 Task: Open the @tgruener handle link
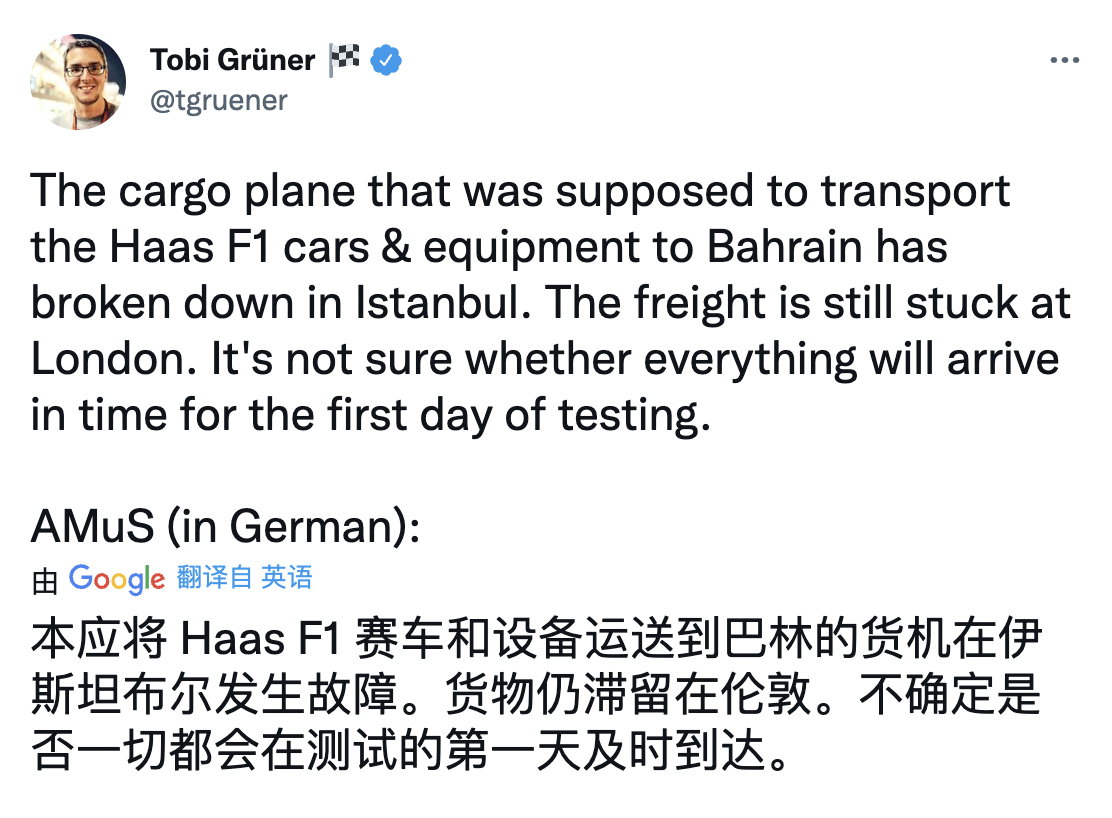click(219, 100)
